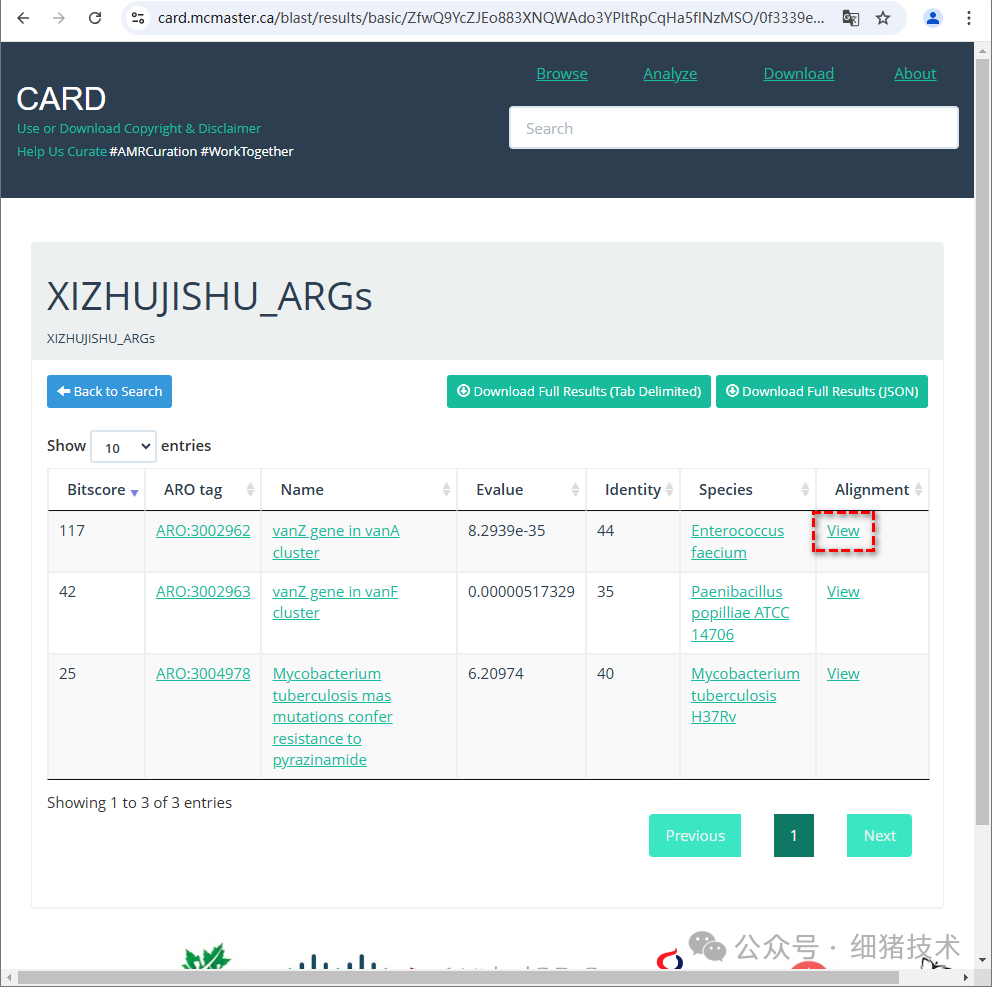Image resolution: width=992 pixels, height=987 pixels.
Task: Open the ARO:3002962 tag link
Action: pos(203,530)
